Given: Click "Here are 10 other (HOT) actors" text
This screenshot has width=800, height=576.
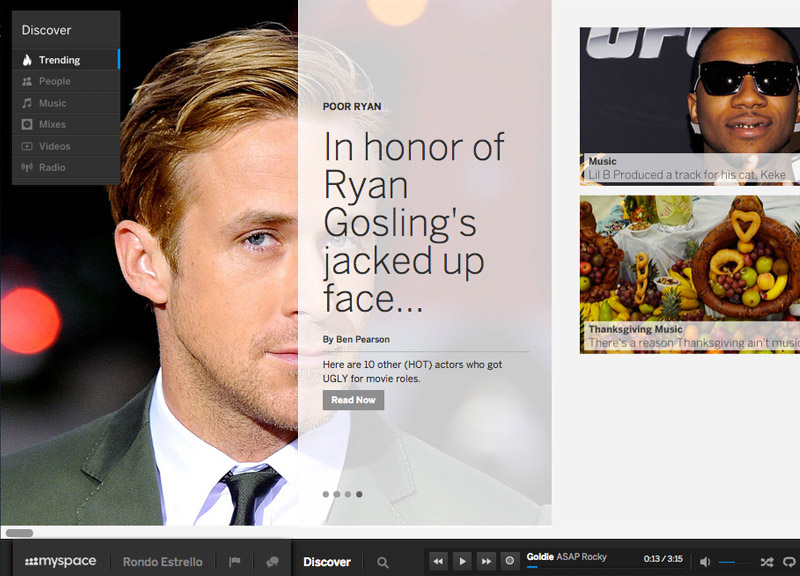Looking at the screenshot, I should click(x=412, y=371).
